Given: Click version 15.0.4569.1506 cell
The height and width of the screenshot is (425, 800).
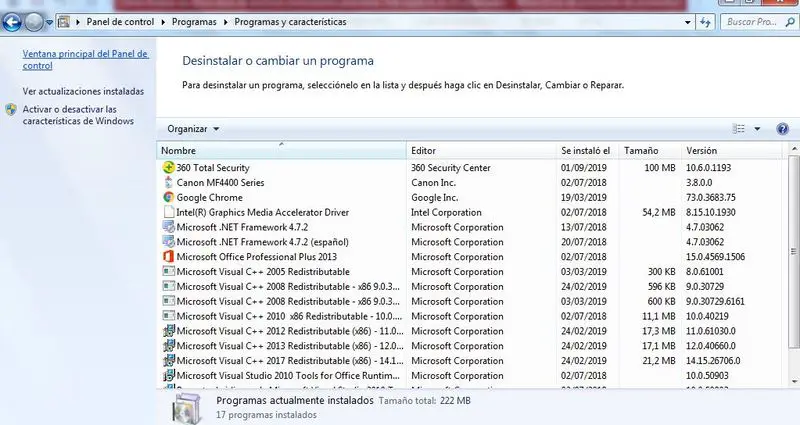Looking at the screenshot, I should pyautogui.click(x=715, y=256).
